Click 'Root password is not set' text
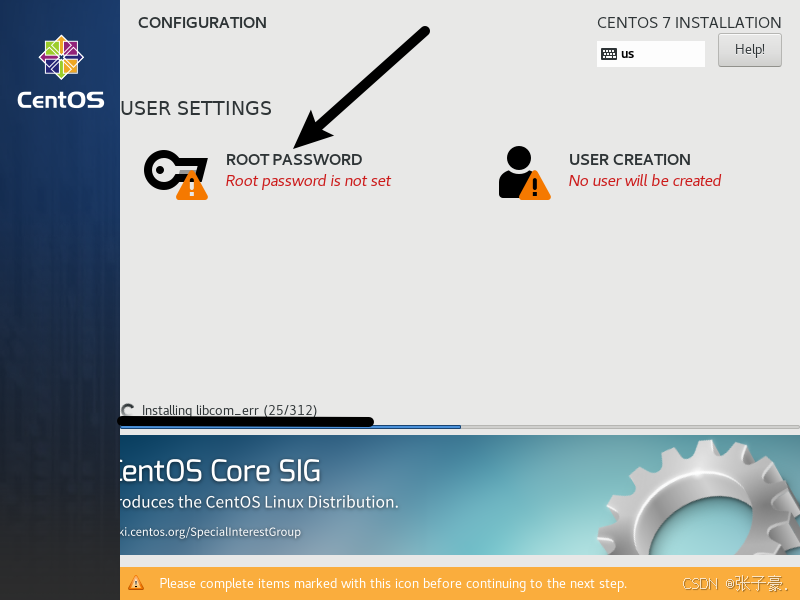 (308, 181)
